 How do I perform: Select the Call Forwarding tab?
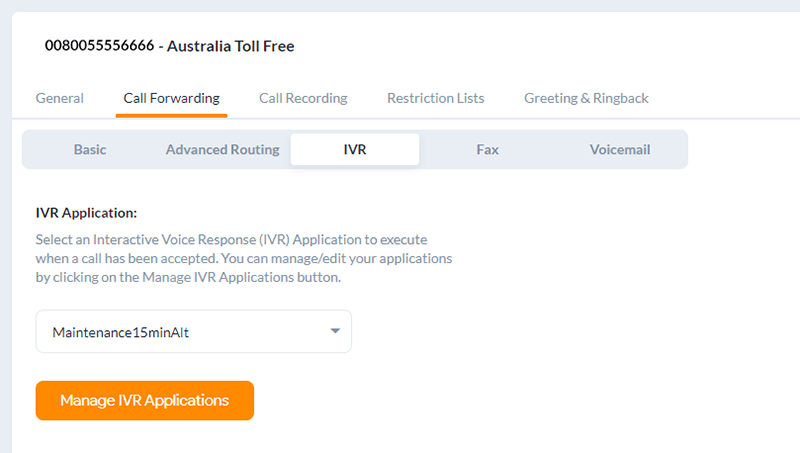point(171,98)
